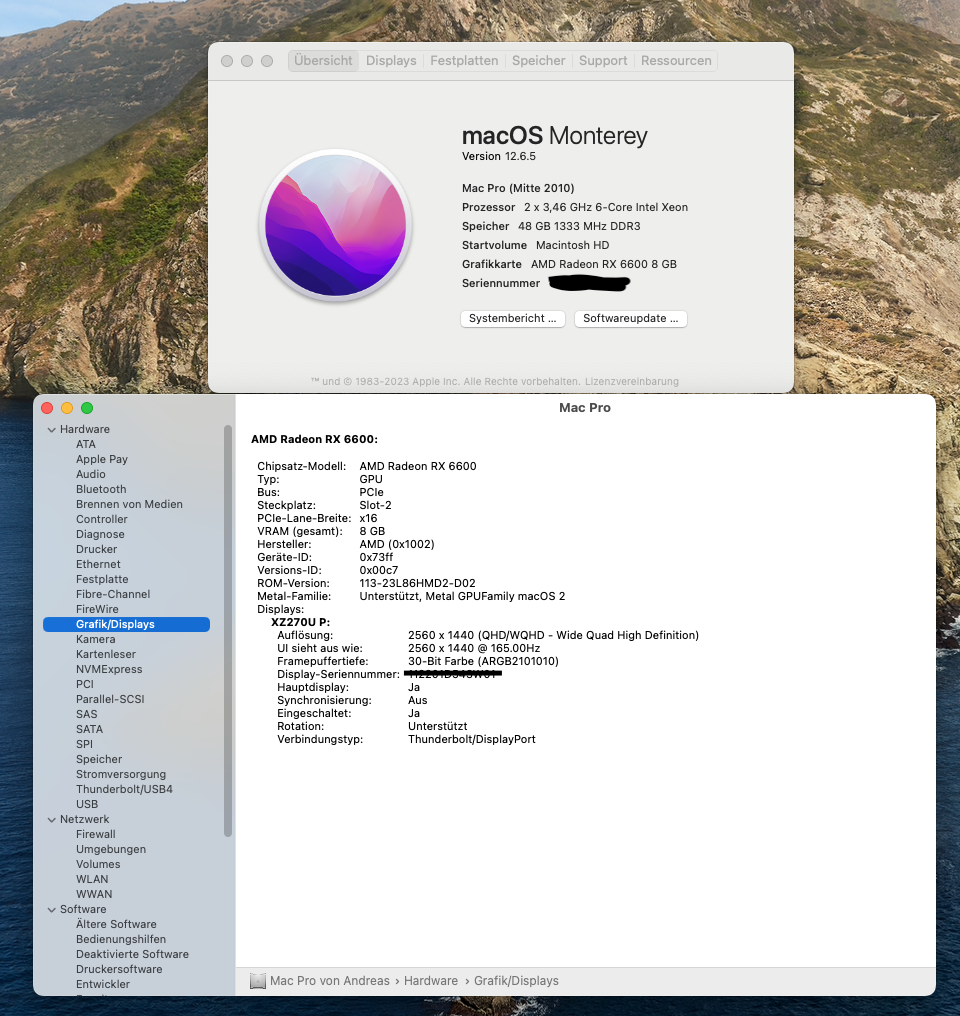Select Kartenleser in the sidebar

point(106,654)
